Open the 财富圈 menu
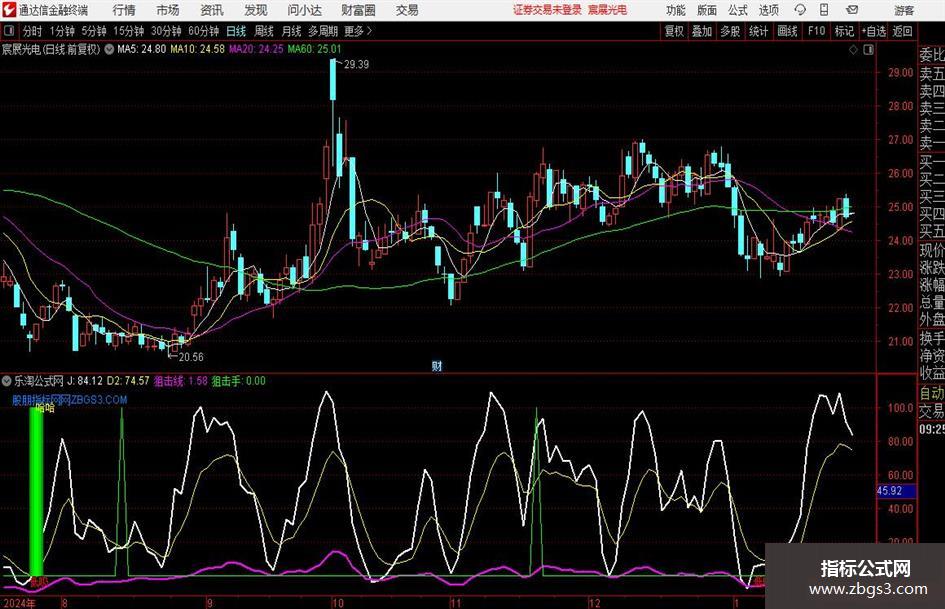This screenshot has width=945, height=609. pos(358,10)
